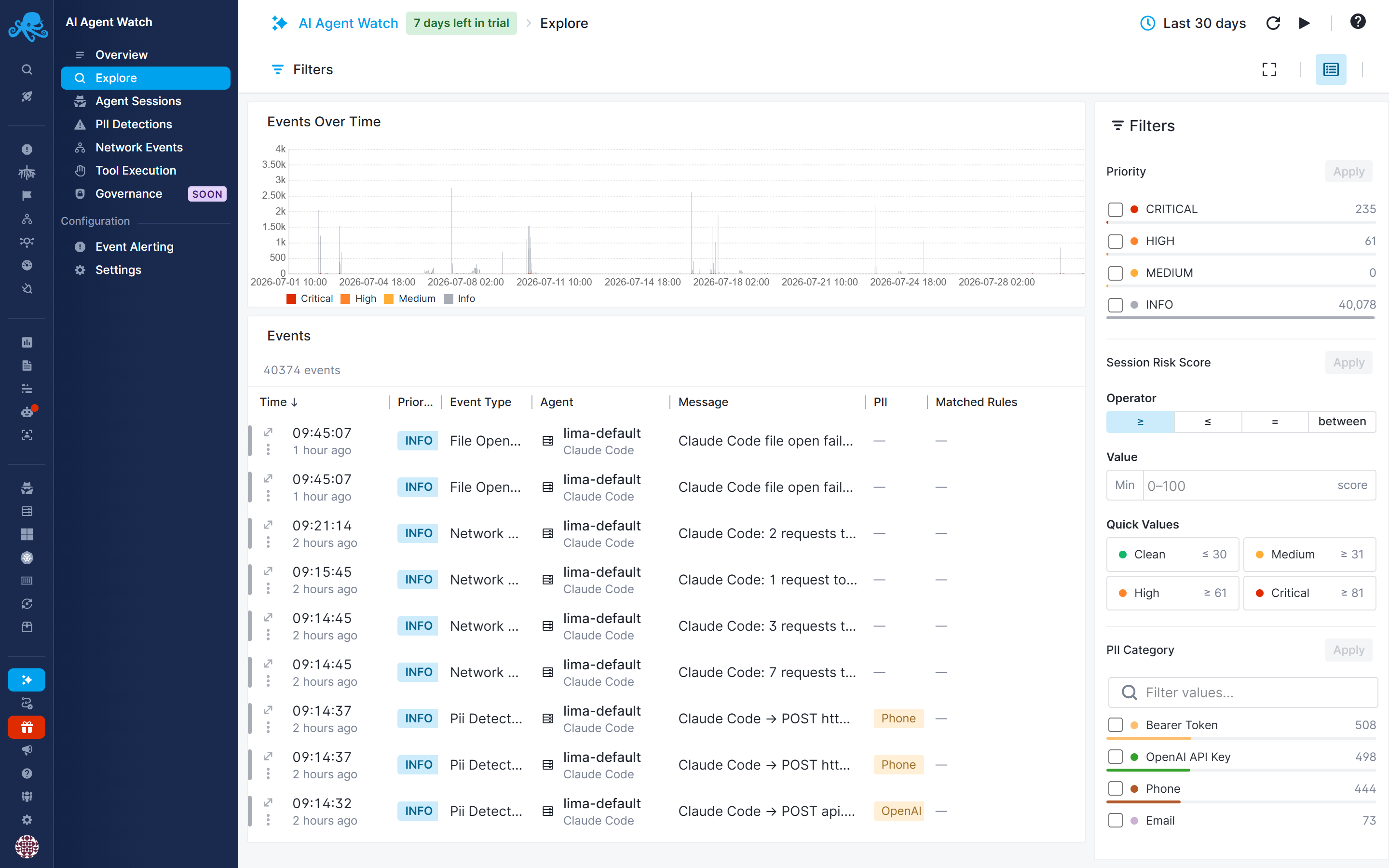1389x868 pixels.
Task: Click the 7 days left in trial badge
Action: click(461, 23)
